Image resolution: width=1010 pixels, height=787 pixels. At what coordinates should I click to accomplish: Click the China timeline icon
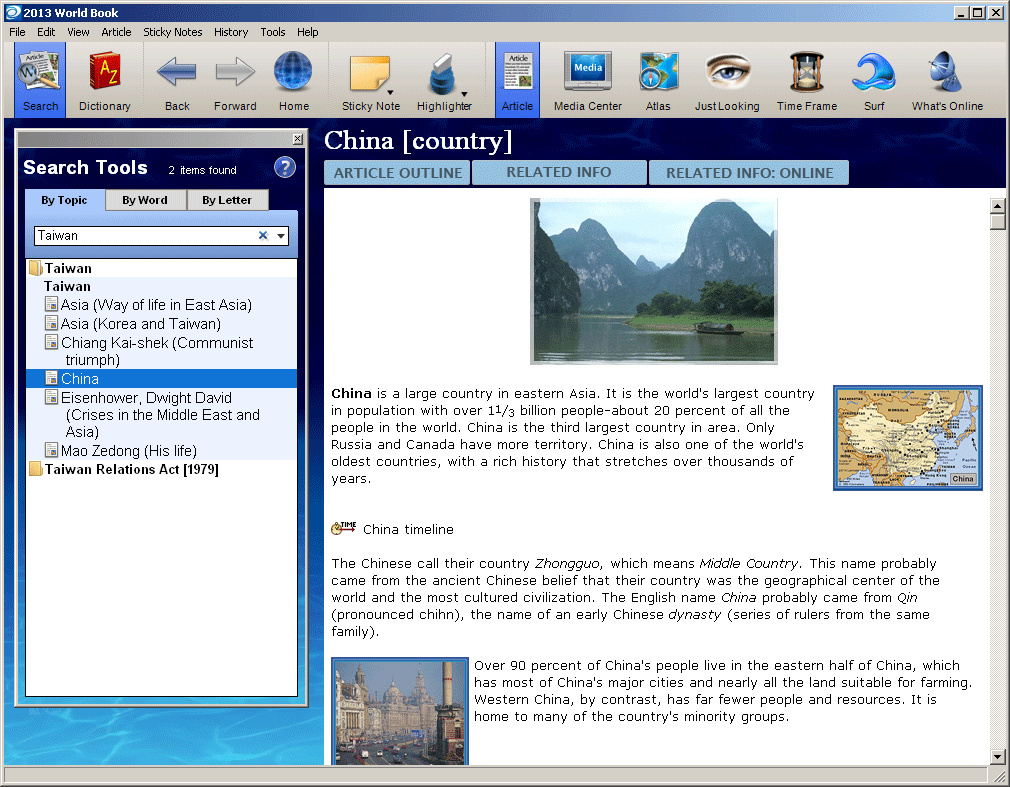[x=343, y=529]
